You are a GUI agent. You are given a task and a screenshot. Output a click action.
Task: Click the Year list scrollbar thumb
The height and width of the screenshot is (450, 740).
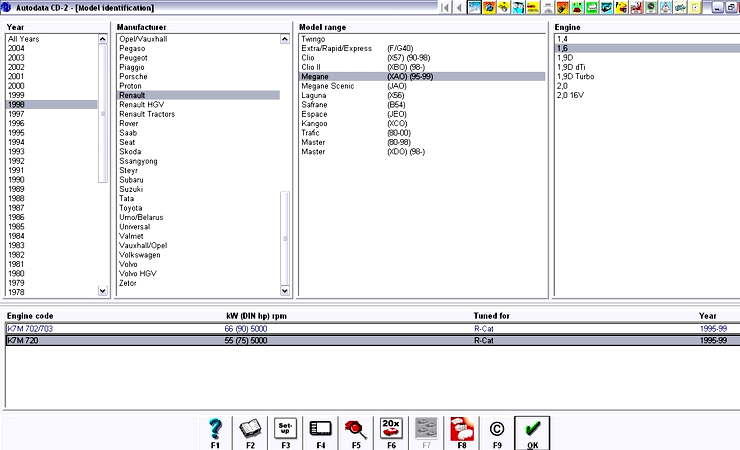[x=102, y=113]
